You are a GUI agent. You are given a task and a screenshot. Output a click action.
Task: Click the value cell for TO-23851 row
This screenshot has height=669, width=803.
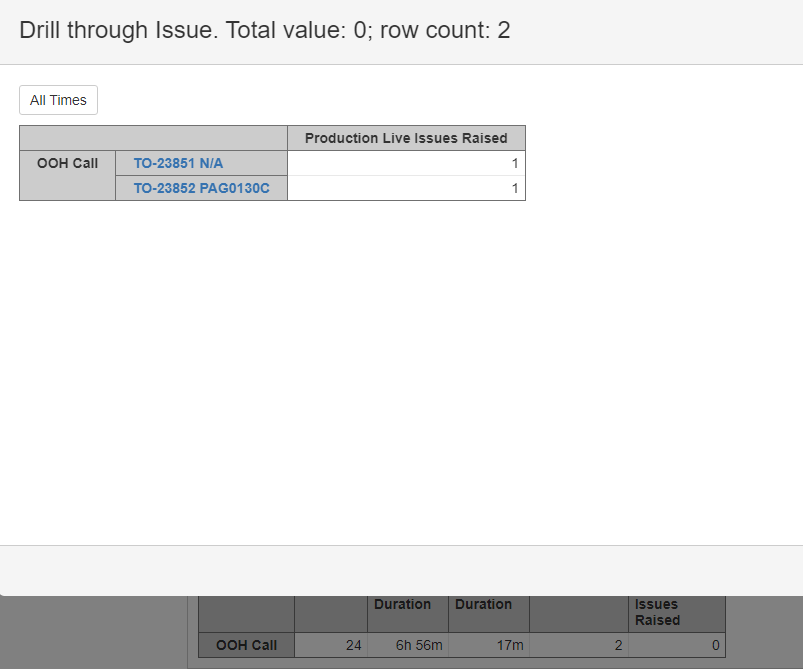[x=406, y=163]
